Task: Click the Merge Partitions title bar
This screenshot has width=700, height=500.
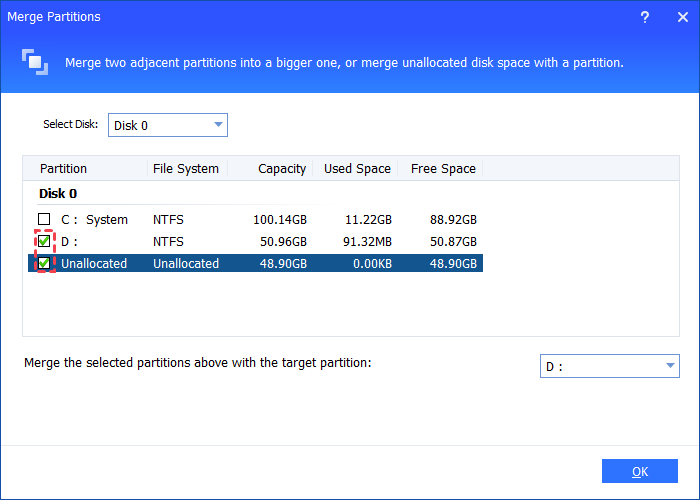Action: (x=300, y=17)
